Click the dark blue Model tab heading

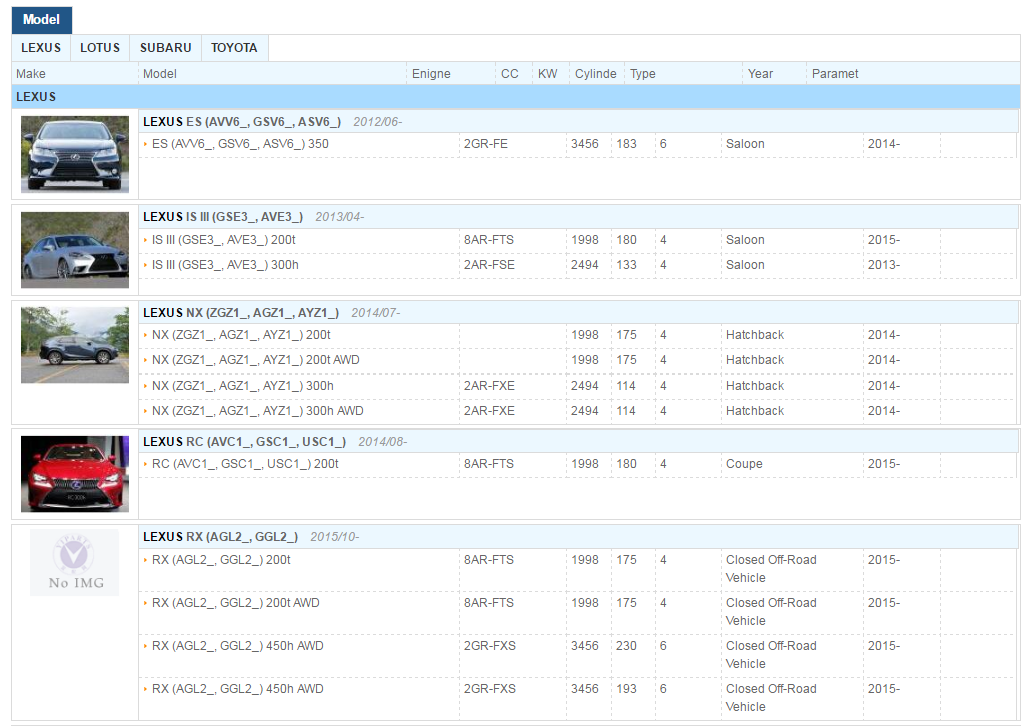pyautogui.click(x=42, y=20)
